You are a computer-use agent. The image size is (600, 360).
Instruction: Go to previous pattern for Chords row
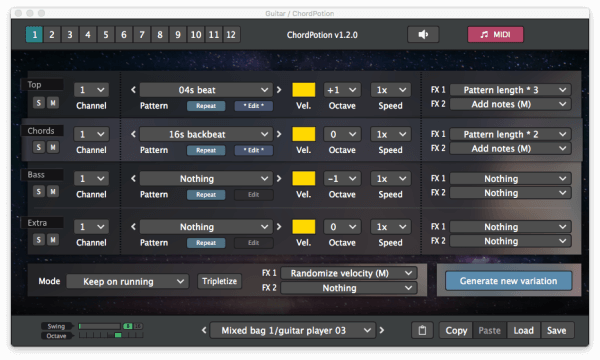pos(133,134)
